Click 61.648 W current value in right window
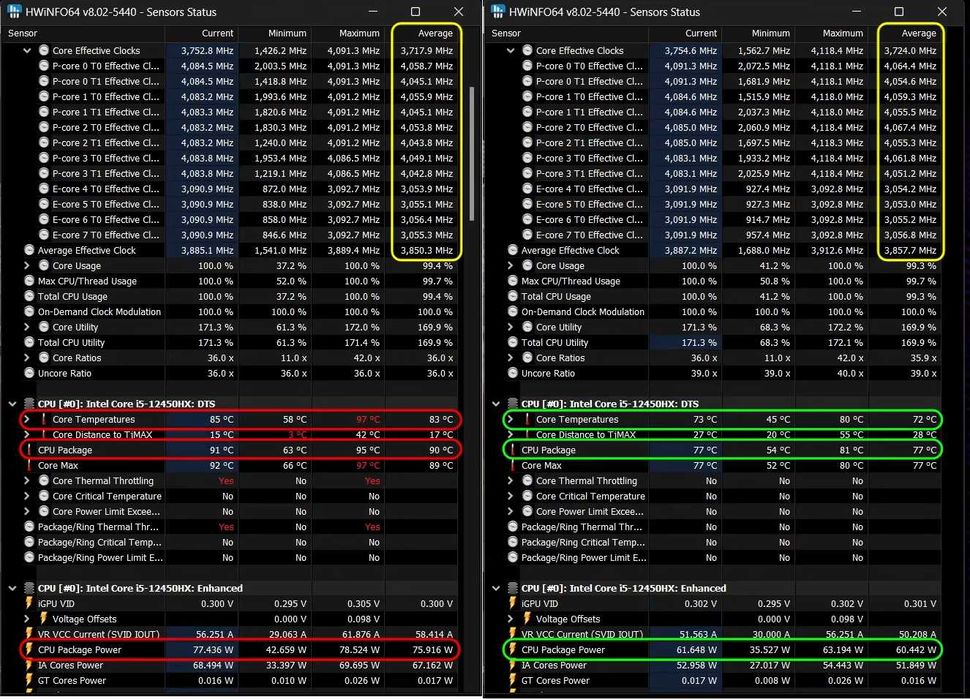970x699 pixels. click(697, 650)
